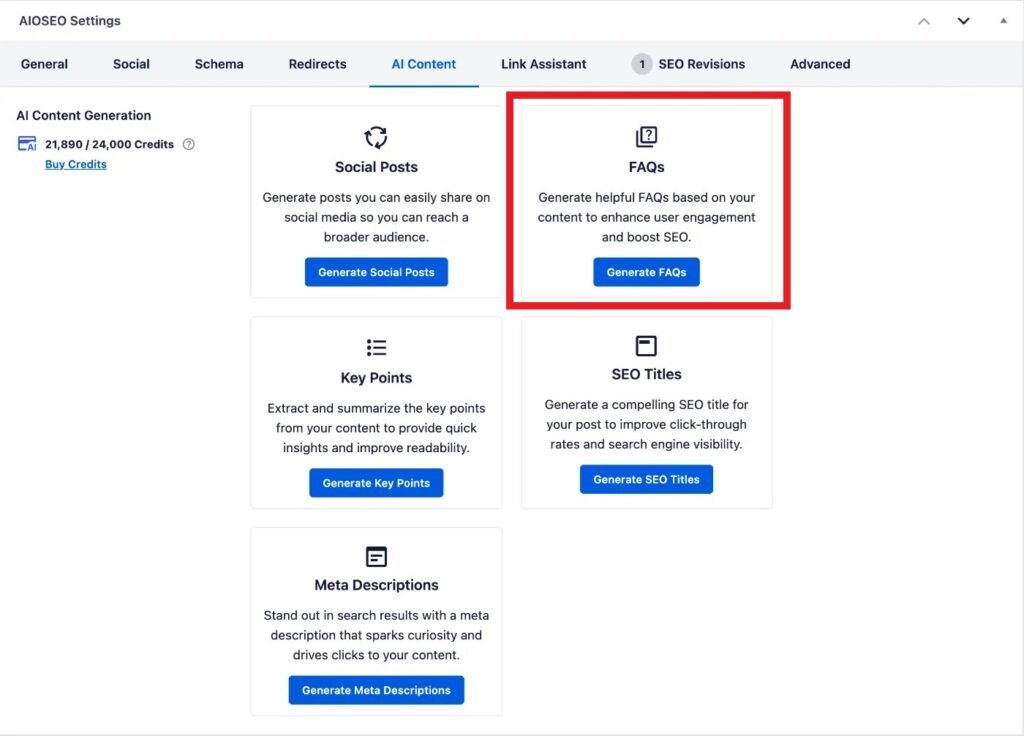Collapse AIOSEO Settings with the up chevron

(x=923, y=20)
